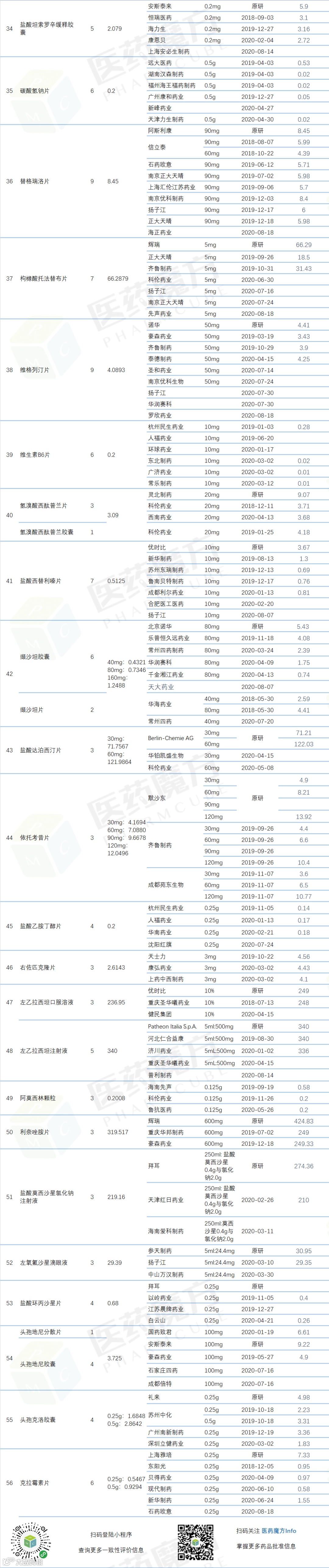Select drug name 左乙拉西坦口服溶液

pyautogui.click(x=47, y=1002)
